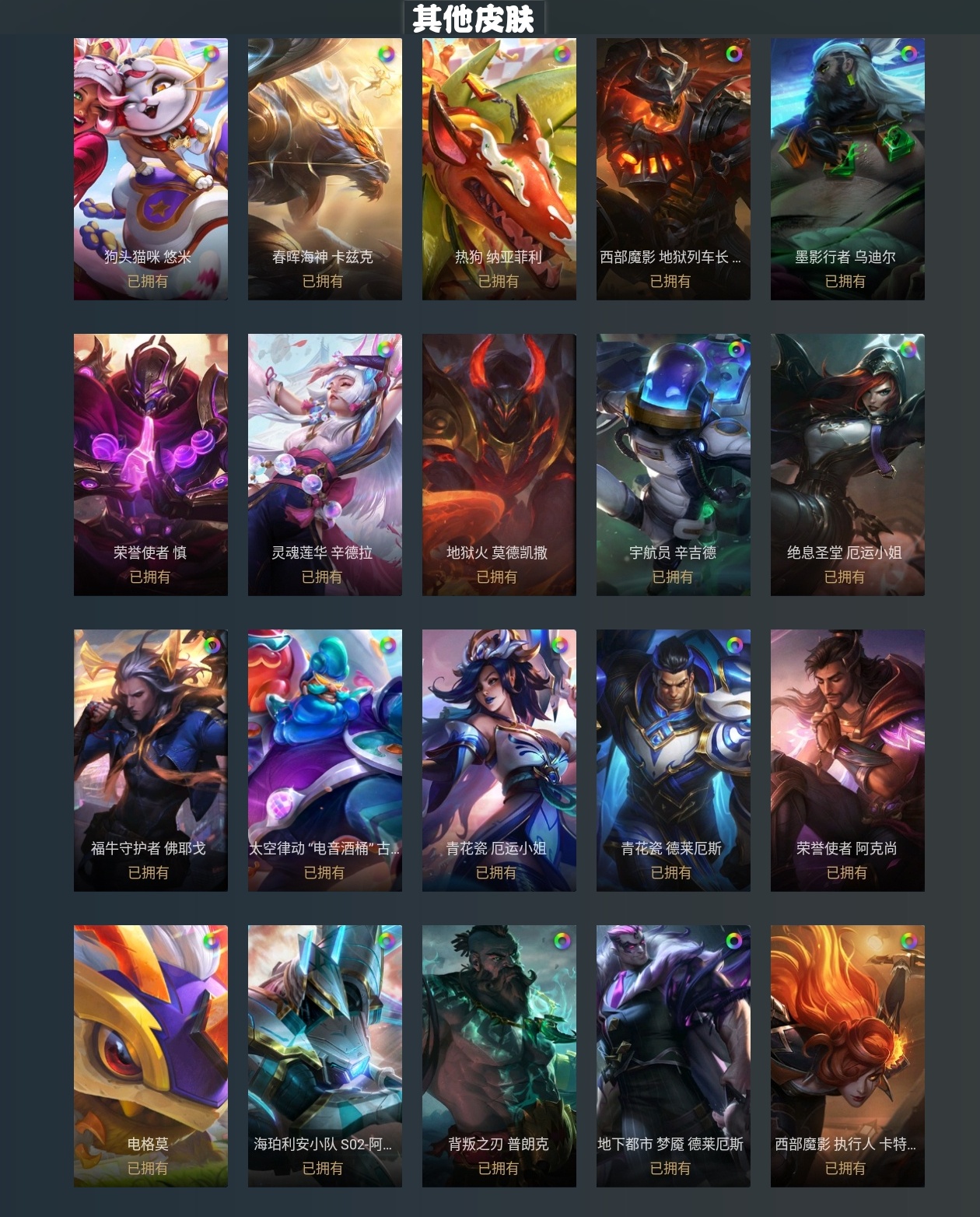Open the 海珀利安小队 S02 skin card
The image size is (980, 1217).
(x=325, y=1056)
